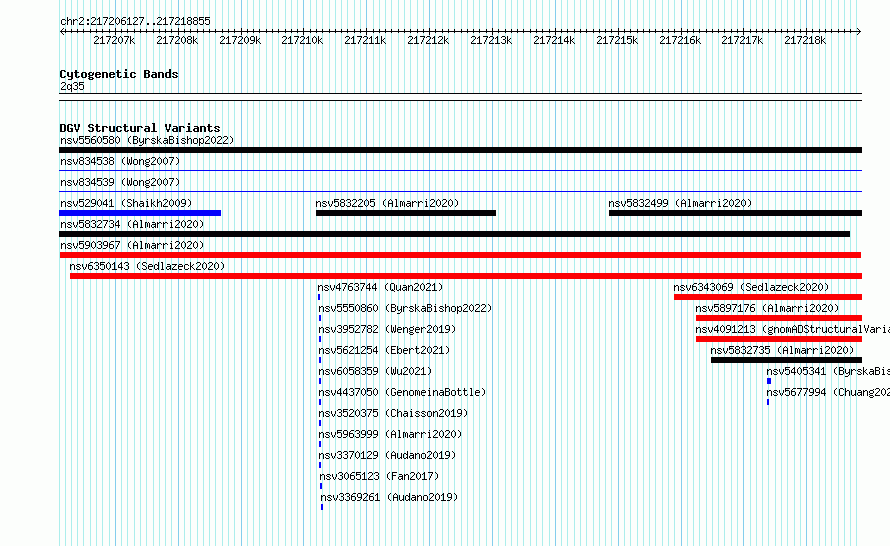Select the black nsv5832205 variant bar
The image size is (890, 546).
point(406,213)
